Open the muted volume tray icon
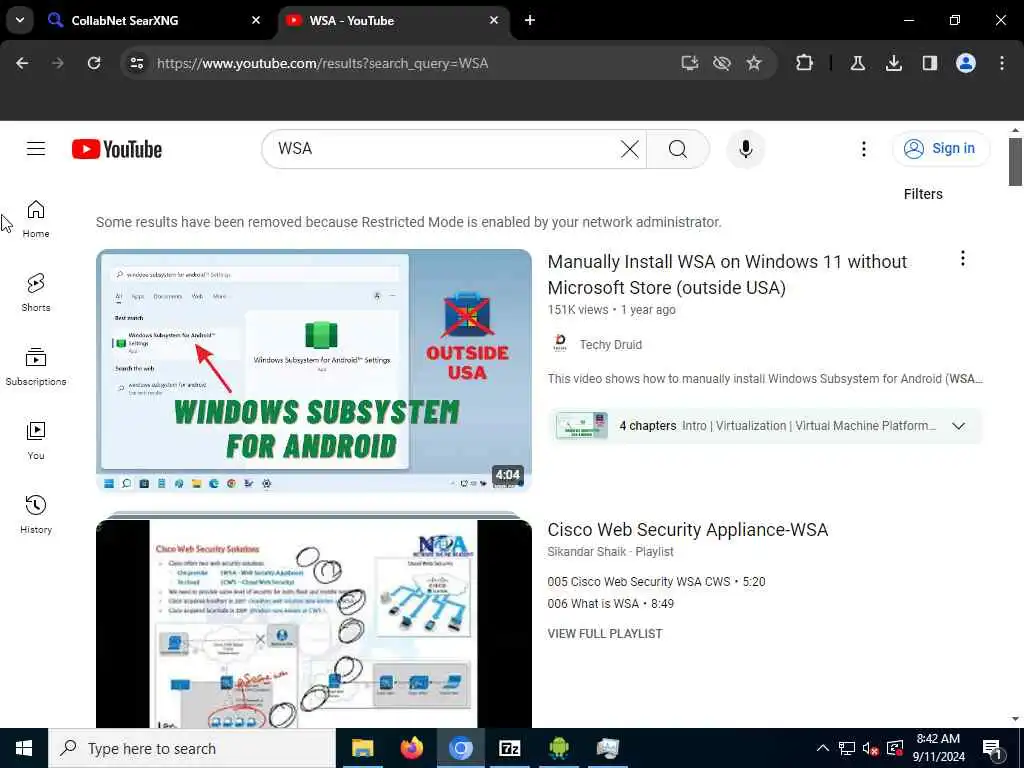This screenshot has height=768, width=1024. 871,748
